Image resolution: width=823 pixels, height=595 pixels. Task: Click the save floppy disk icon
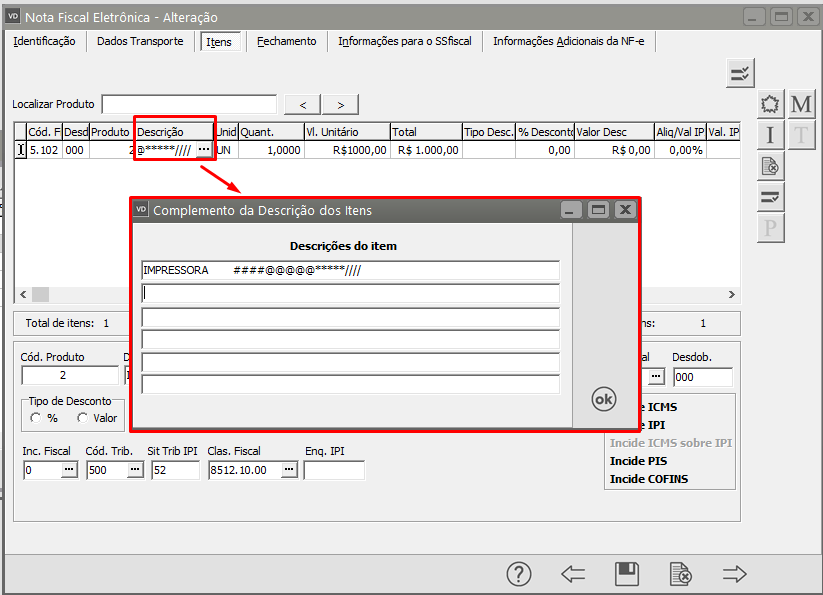[x=627, y=573]
